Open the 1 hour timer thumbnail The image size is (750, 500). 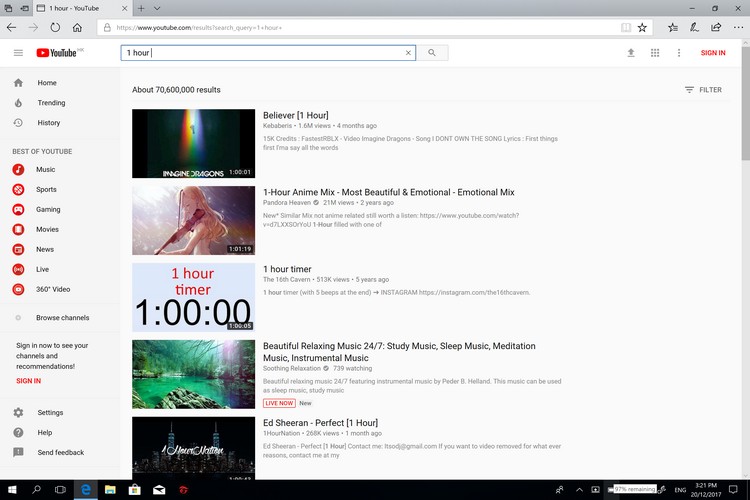pyautogui.click(x=193, y=297)
